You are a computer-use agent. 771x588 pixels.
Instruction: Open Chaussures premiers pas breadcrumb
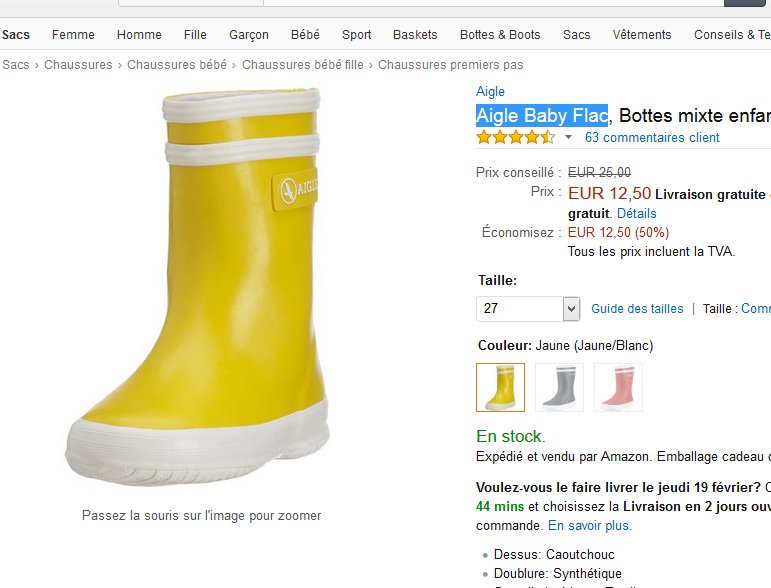click(x=450, y=65)
